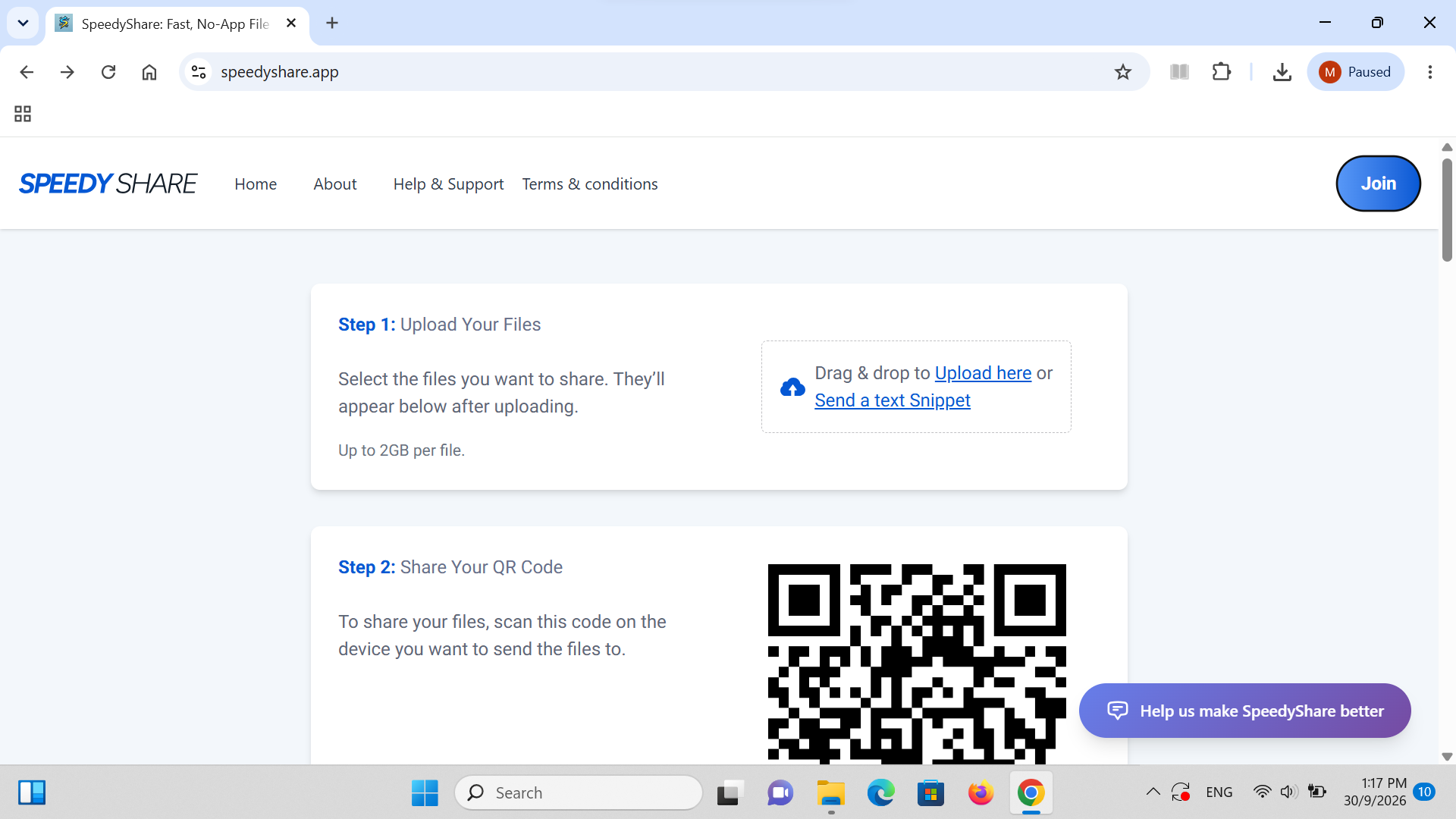Image resolution: width=1456 pixels, height=819 pixels.
Task: Click the scrollbar down arrow
Action: [x=1447, y=757]
